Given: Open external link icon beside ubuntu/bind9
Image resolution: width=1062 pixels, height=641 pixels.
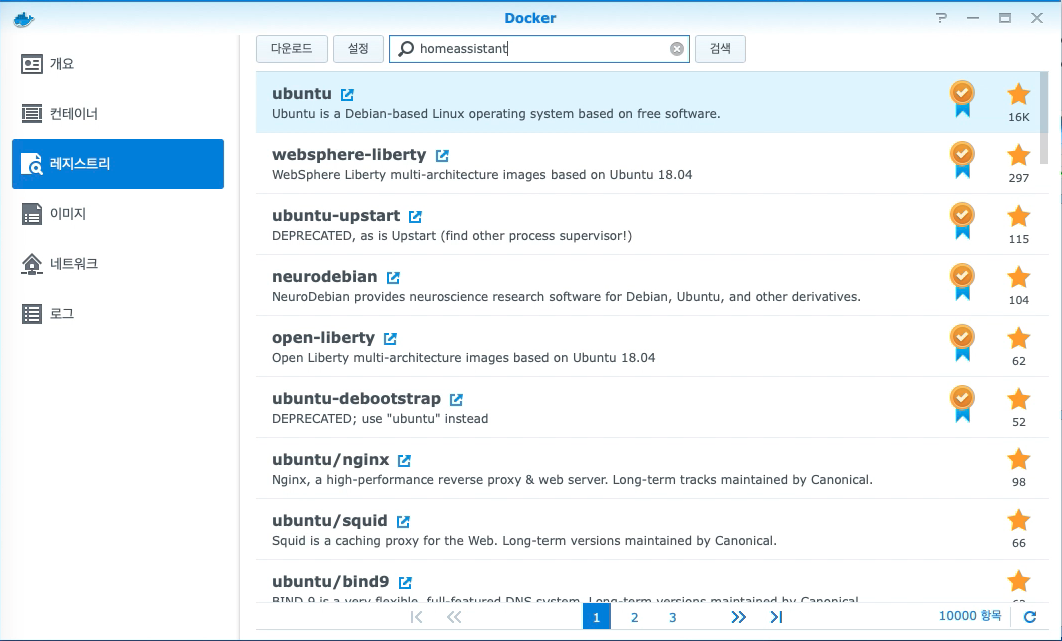Looking at the screenshot, I should [405, 582].
